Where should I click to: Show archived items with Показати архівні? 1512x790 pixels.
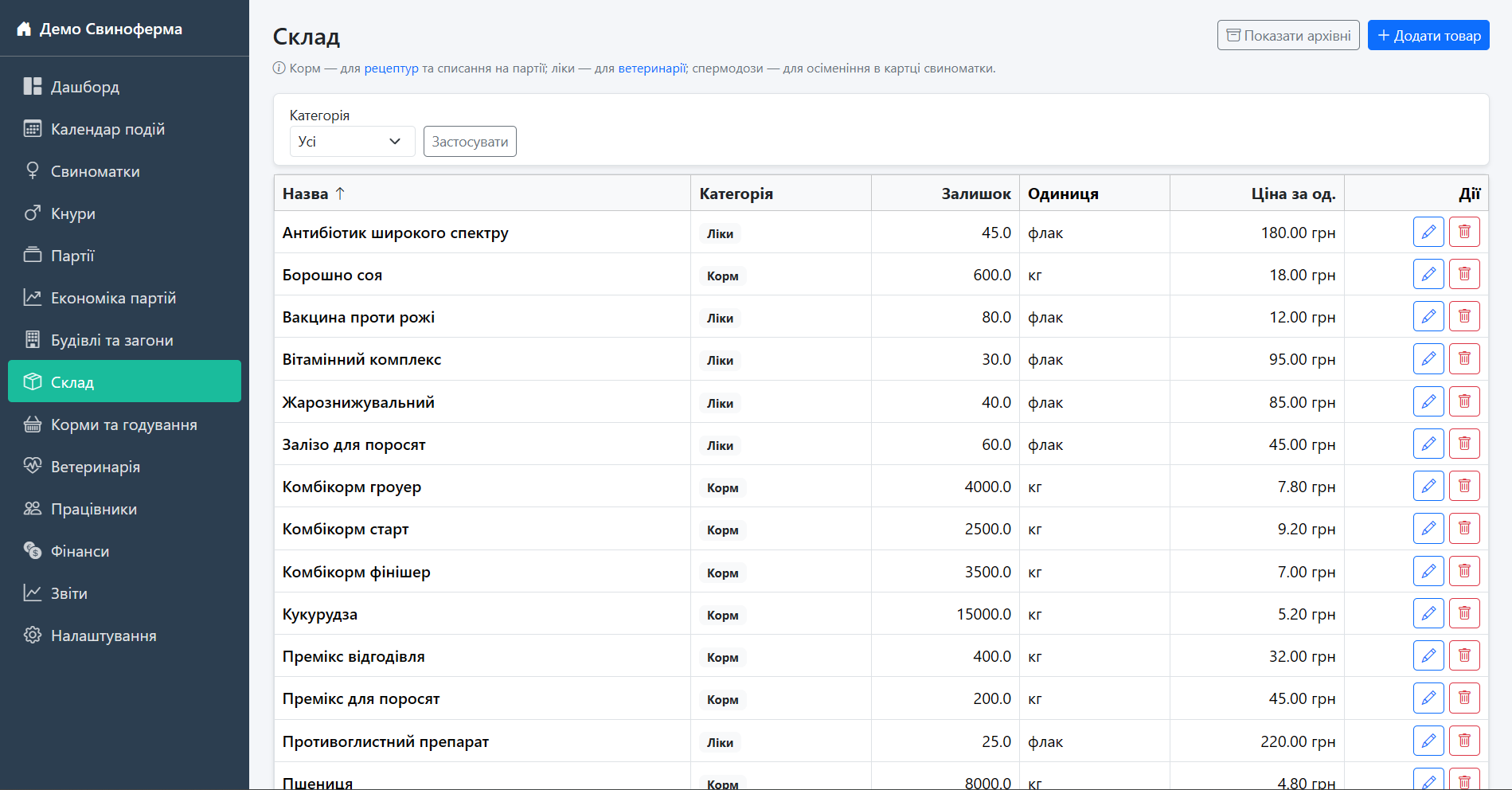point(1287,35)
